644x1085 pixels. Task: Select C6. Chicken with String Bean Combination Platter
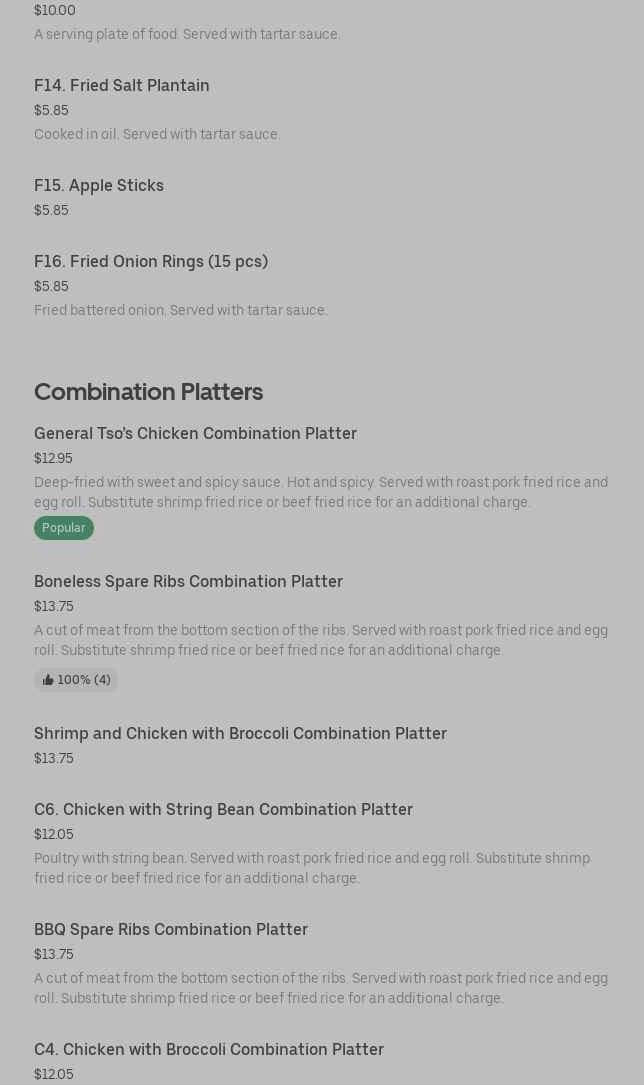[x=223, y=809]
